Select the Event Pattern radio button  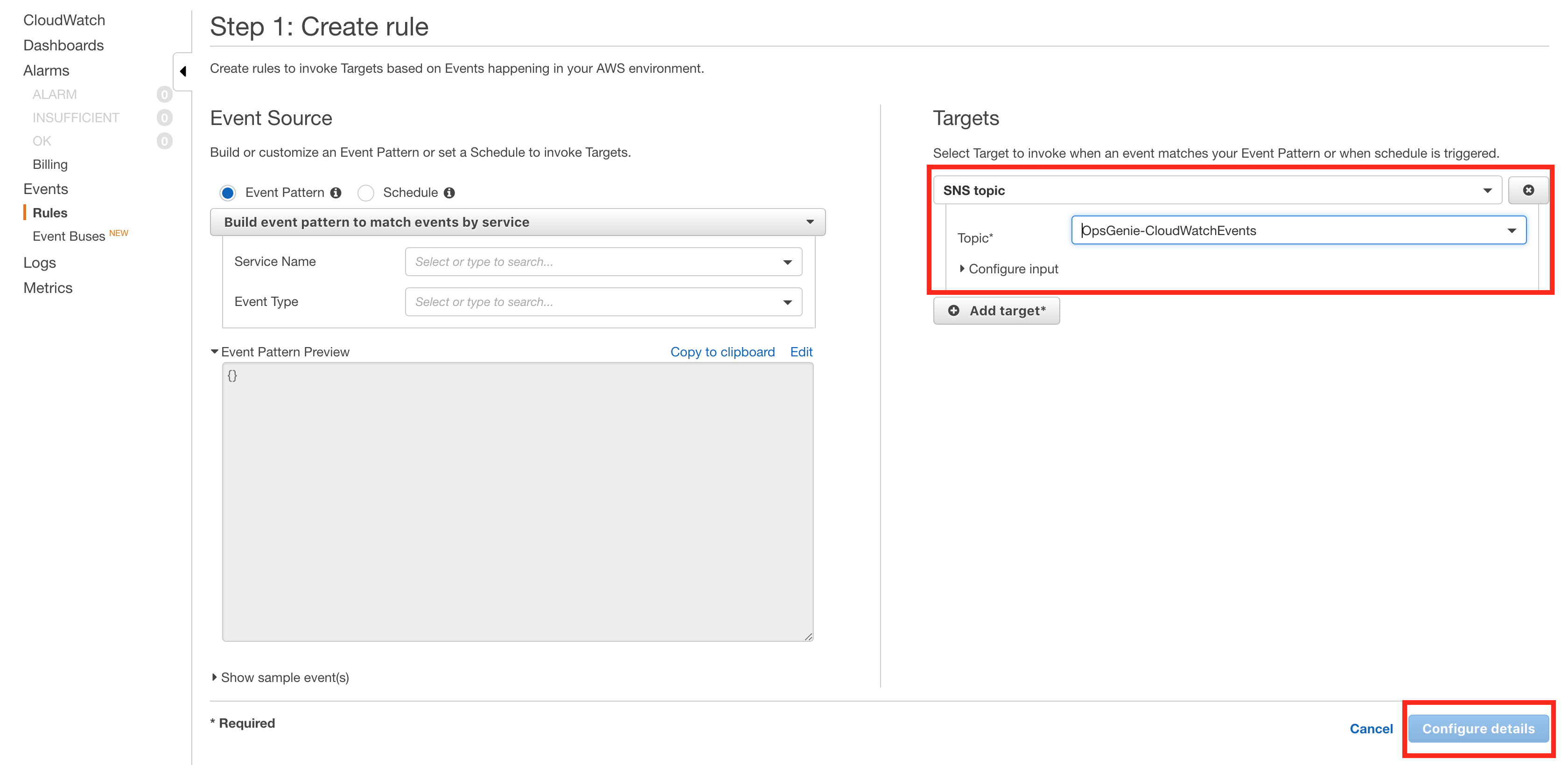tap(228, 193)
